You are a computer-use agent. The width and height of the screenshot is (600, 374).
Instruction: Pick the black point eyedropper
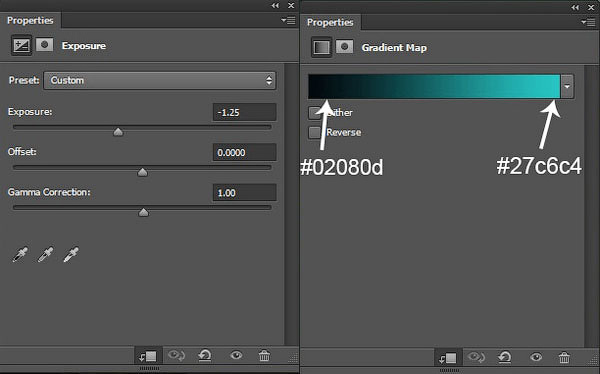click(20, 255)
